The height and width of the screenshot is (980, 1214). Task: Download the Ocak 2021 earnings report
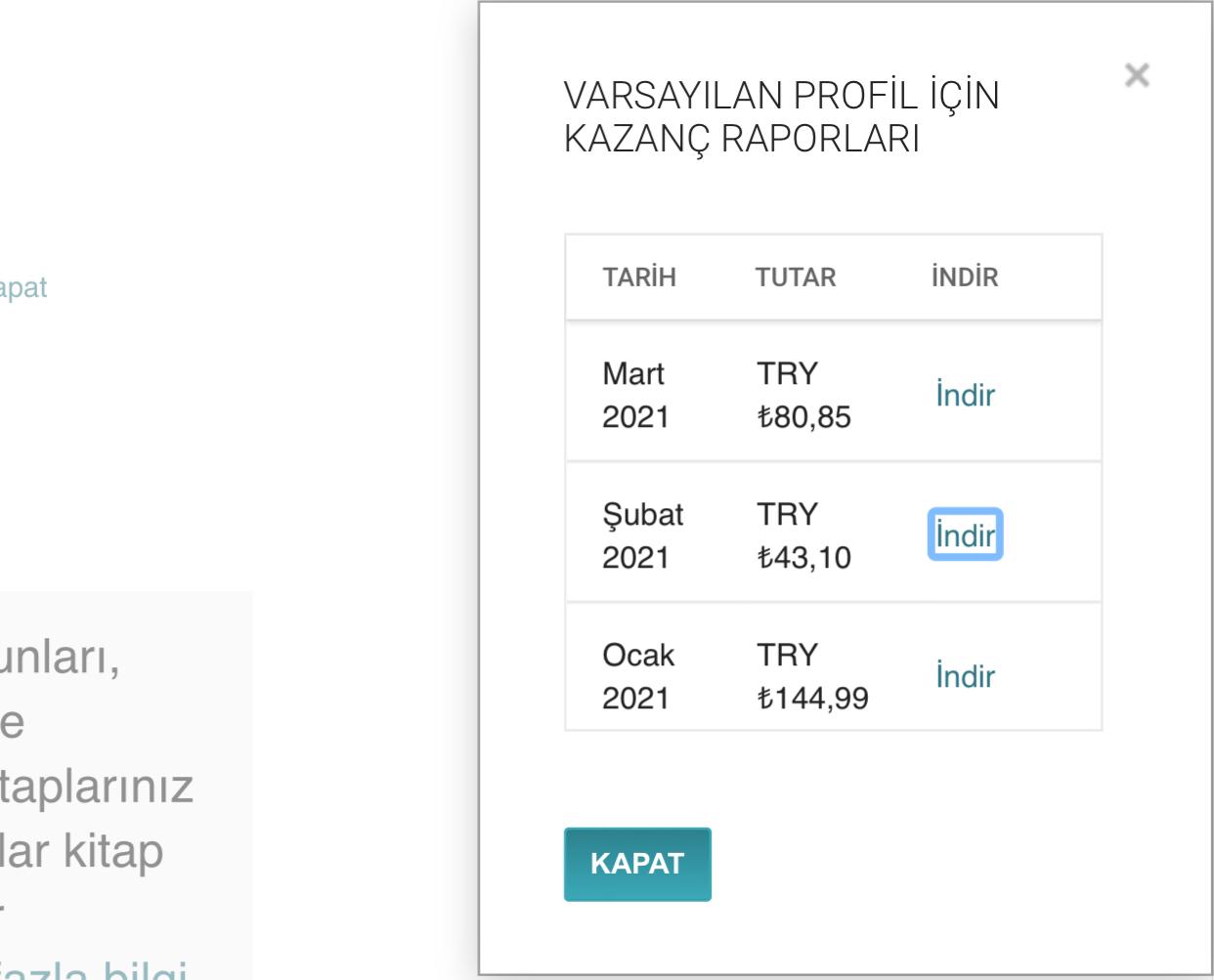click(966, 676)
